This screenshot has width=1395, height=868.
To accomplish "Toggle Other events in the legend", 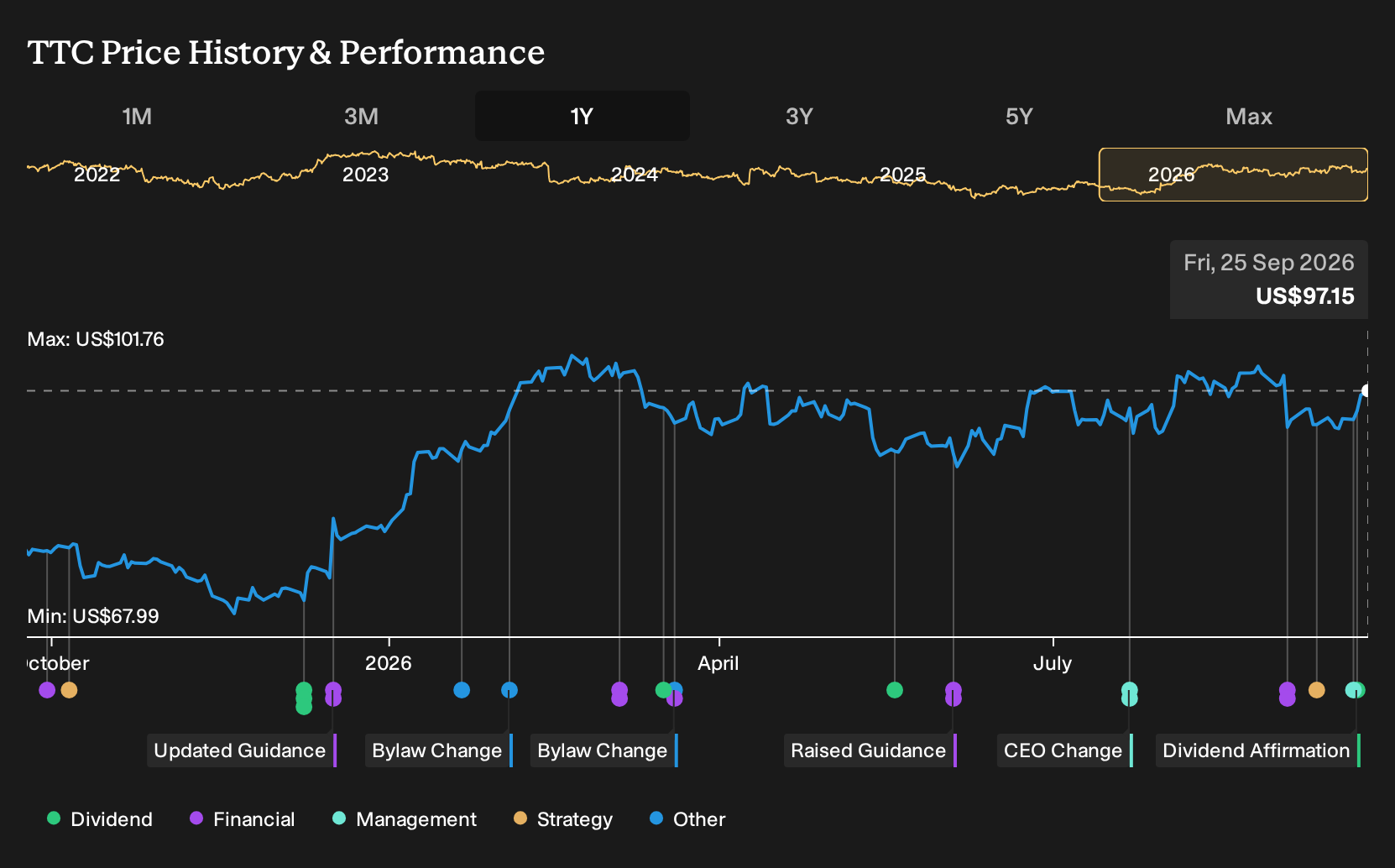I will click(687, 819).
